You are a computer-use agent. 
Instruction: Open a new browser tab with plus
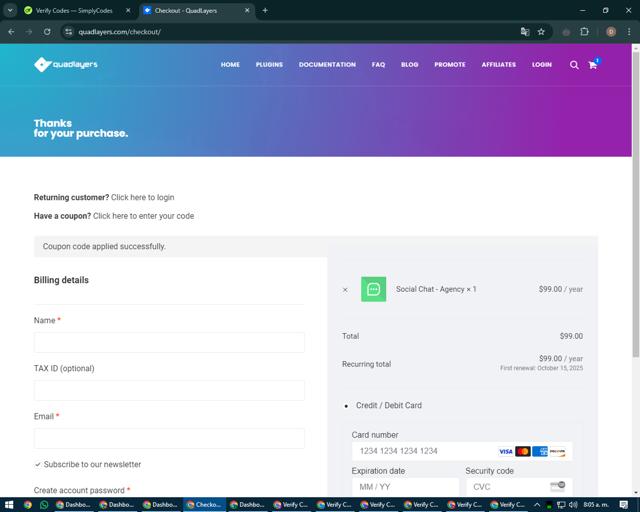[265, 11]
